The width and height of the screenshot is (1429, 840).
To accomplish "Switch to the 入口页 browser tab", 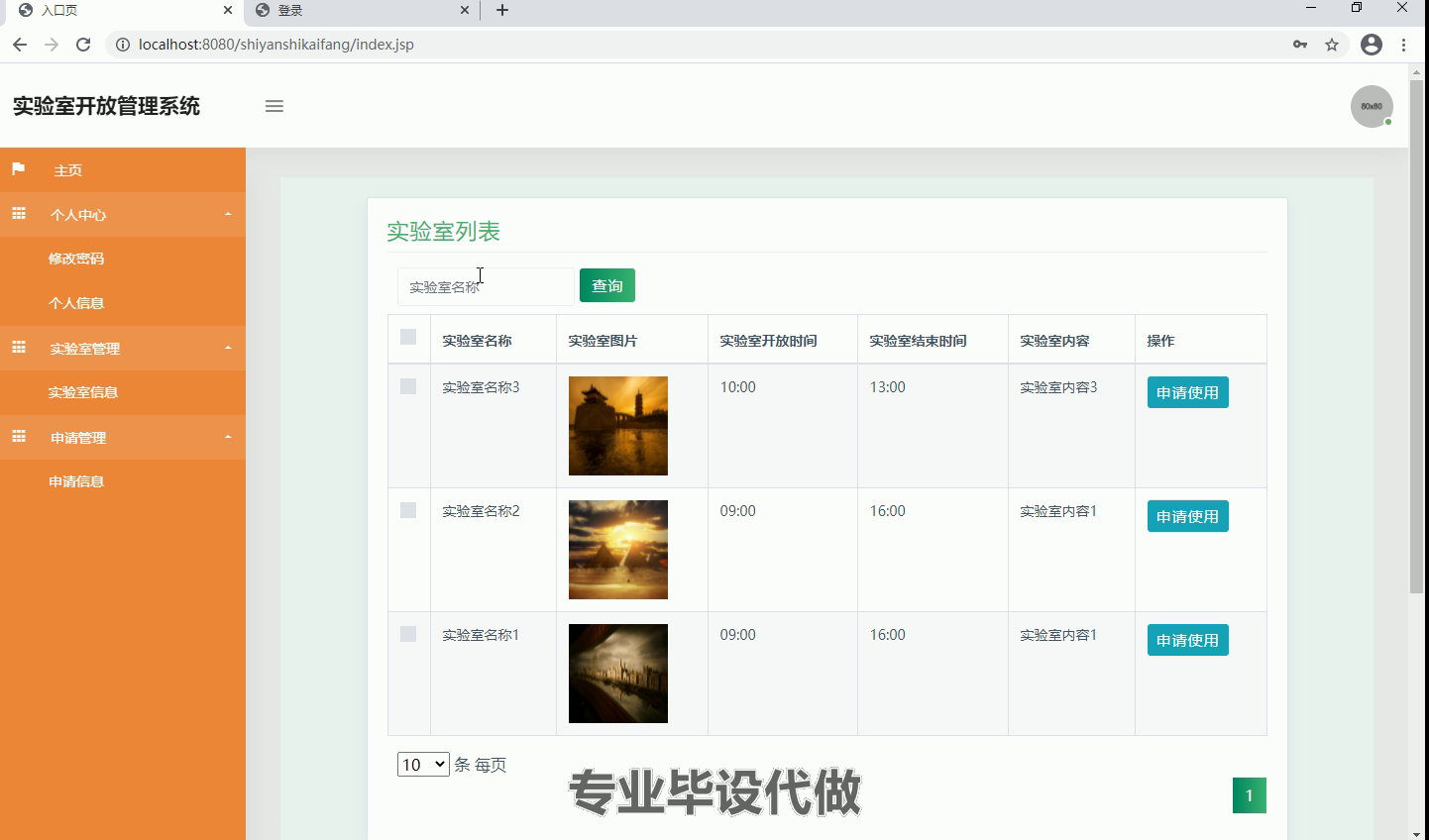I will [124, 10].
